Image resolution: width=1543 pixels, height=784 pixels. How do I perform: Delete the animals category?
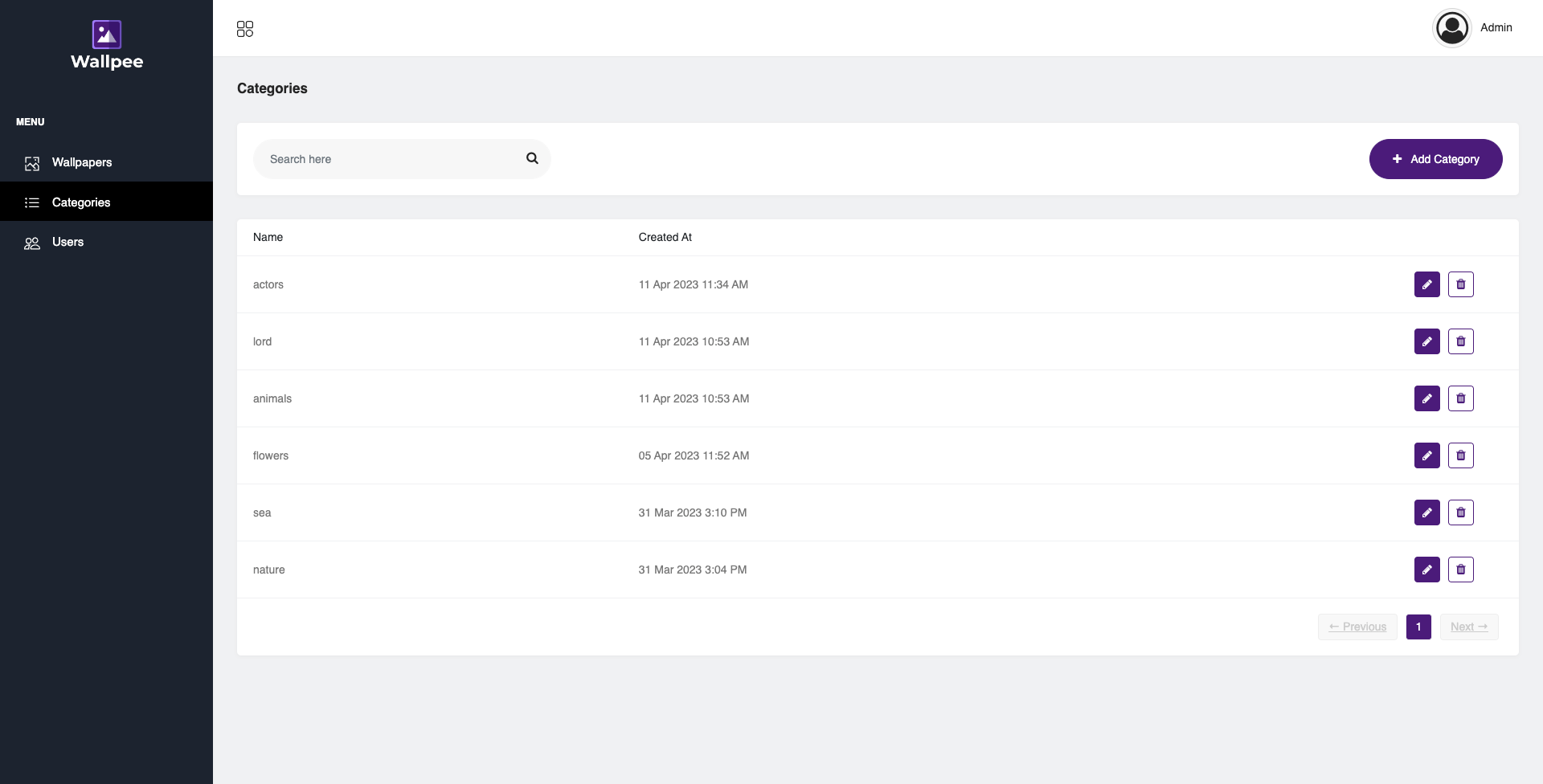click(1460, 398)
